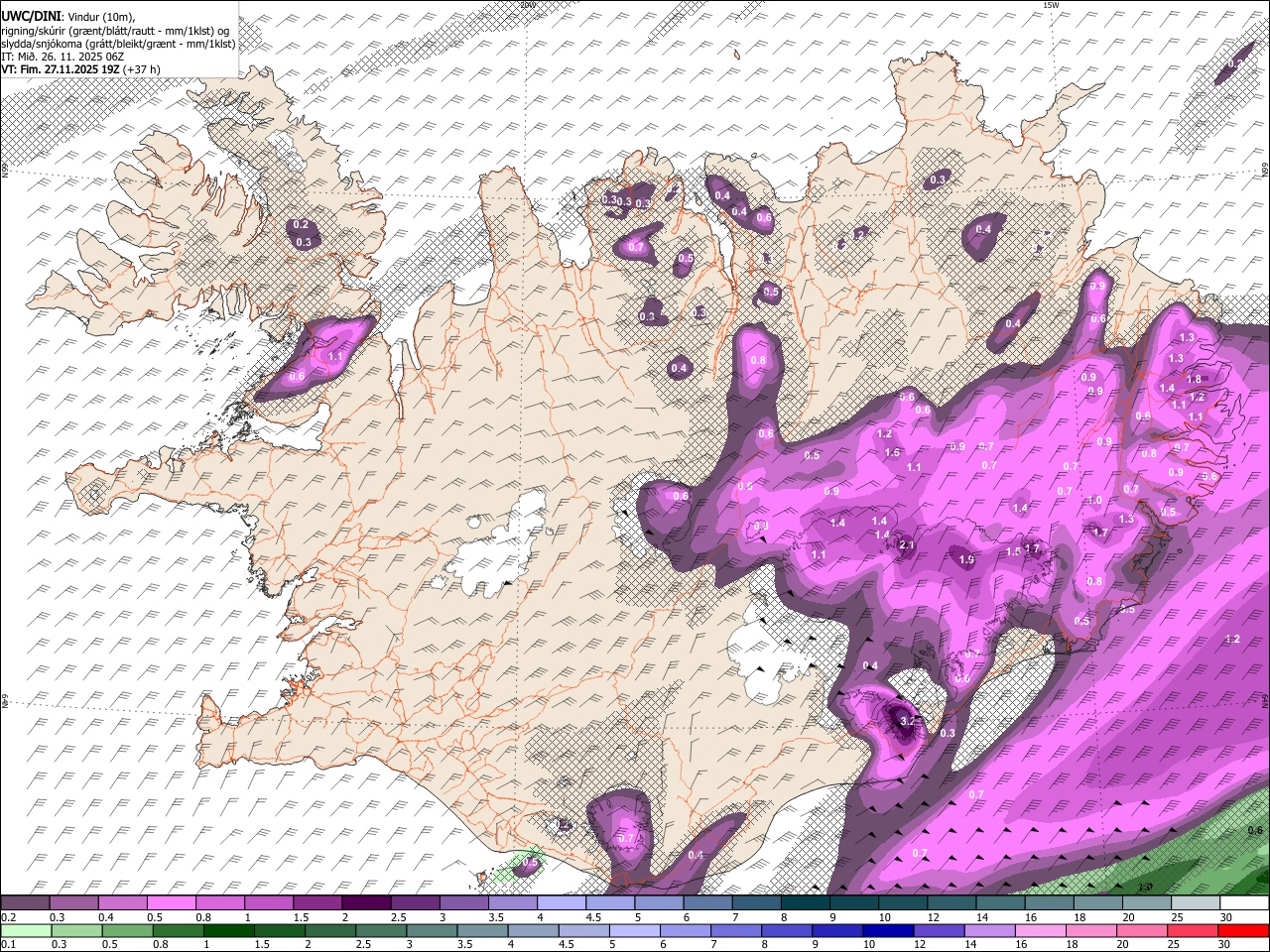
Task: Click the white 30 snow legend swatch
Action: (1244, 903)
